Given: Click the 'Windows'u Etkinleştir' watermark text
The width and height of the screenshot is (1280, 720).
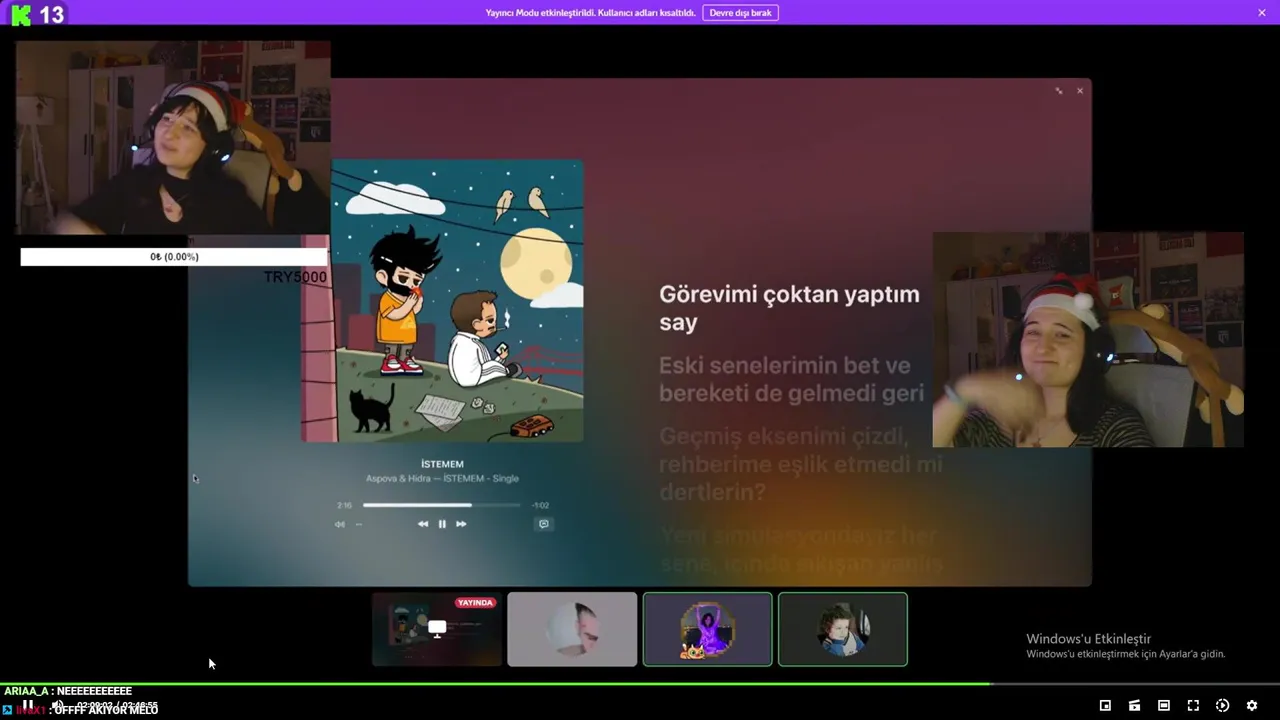Looking at the screenshot, I should [1088, 639].
